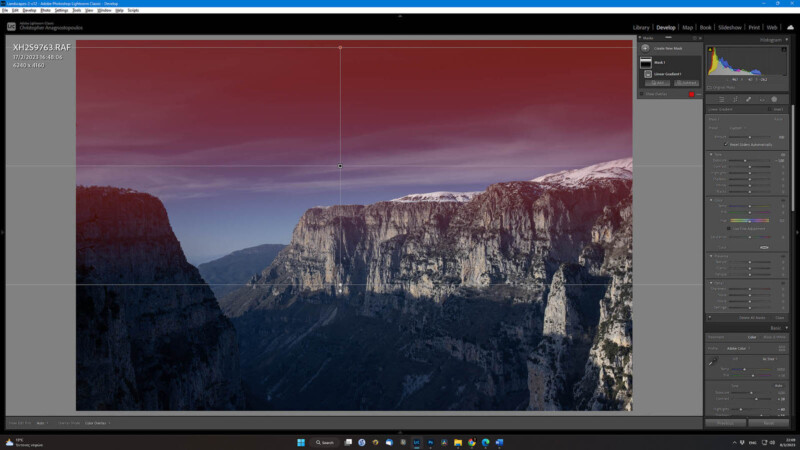Click the Add button in Masks panel

[x=655, y=83]
